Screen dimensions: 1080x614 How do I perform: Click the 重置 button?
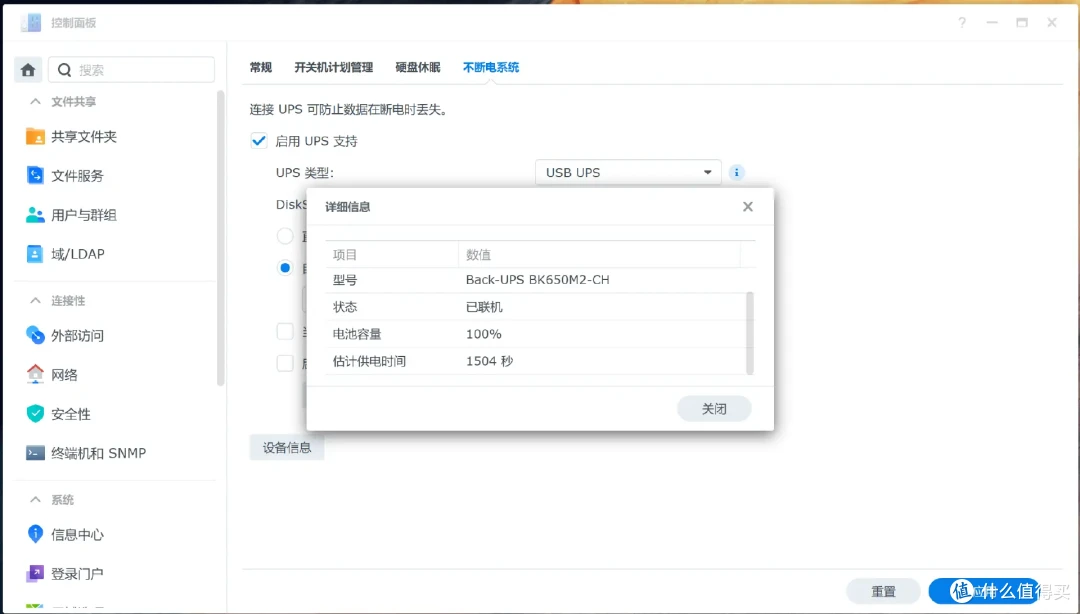(x=883, y=591)
